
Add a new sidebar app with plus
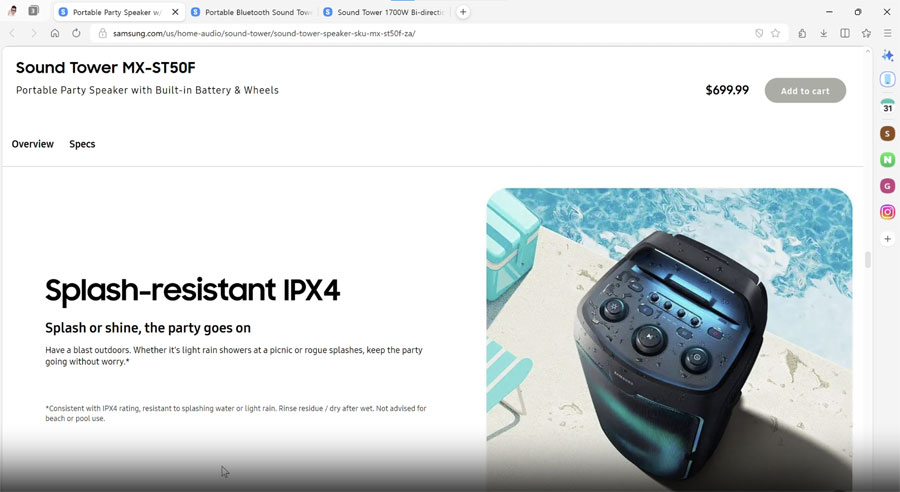tap(887, 239)
